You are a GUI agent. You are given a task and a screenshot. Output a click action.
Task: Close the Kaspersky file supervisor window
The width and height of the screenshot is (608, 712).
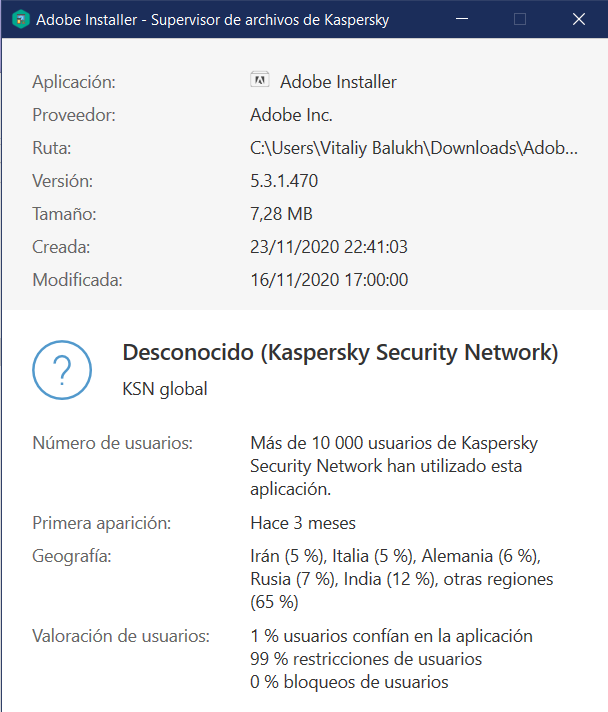pyautogui.click(x=577, y=19)
